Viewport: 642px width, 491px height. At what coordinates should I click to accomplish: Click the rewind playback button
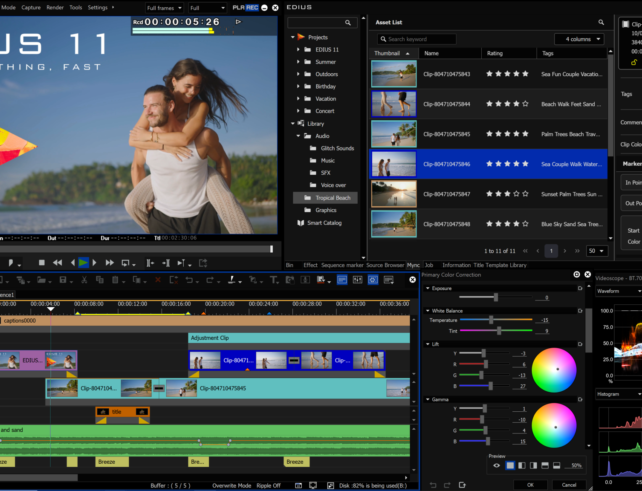click(x=57, y=263)
